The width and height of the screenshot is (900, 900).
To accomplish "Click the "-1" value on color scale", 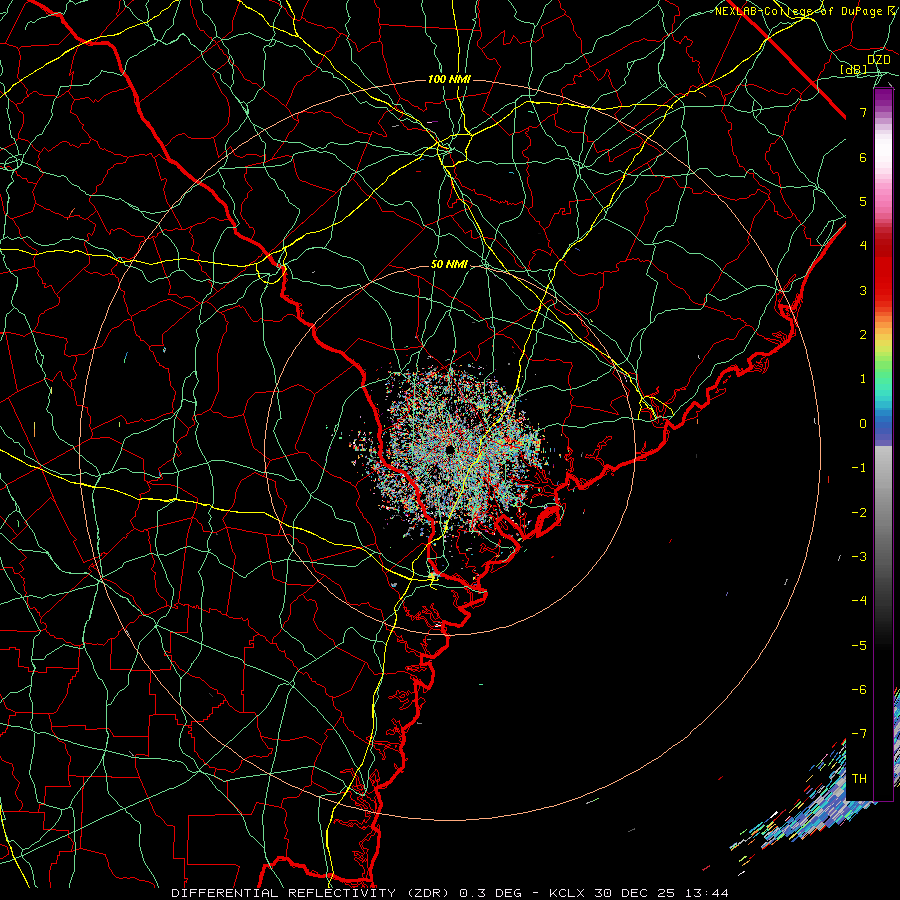I will tap(859, 468).
